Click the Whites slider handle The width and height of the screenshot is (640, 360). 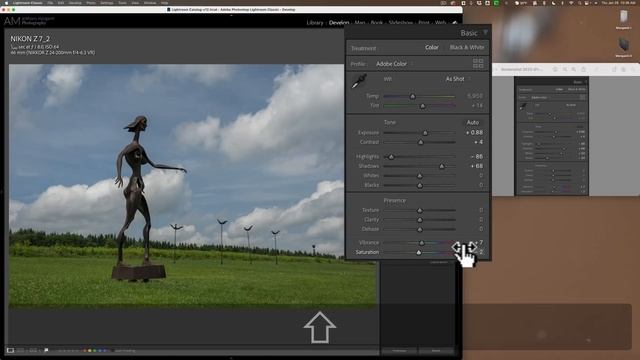pos(420,176)
